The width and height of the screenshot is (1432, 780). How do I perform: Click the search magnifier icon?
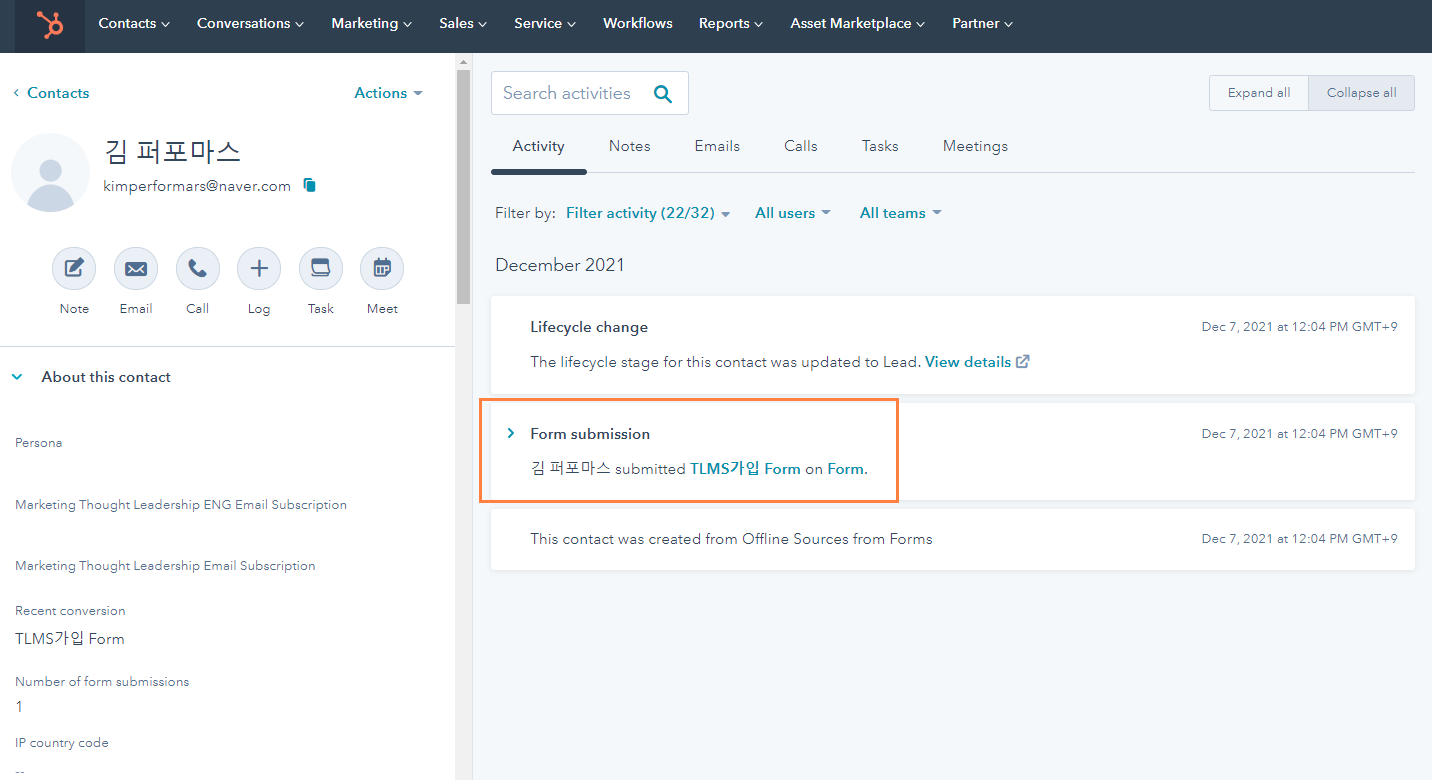(x=662, y=94)
